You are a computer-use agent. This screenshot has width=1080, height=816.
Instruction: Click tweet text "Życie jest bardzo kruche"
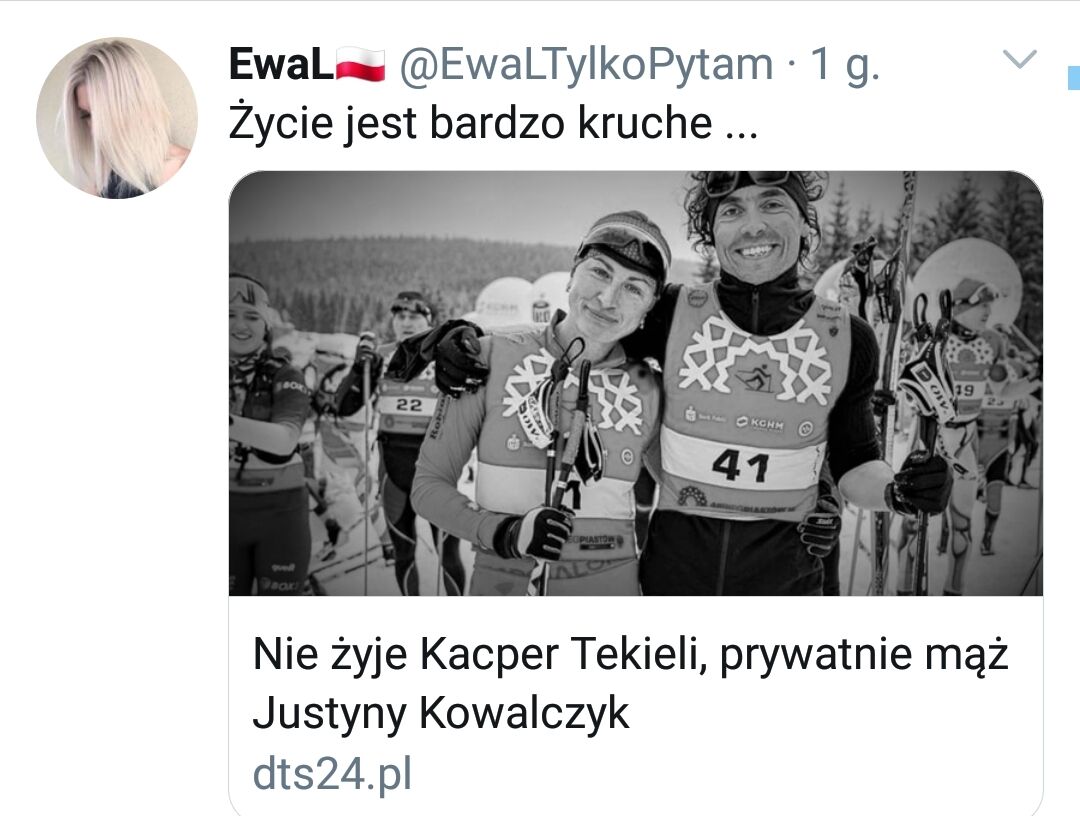point(470,123)
